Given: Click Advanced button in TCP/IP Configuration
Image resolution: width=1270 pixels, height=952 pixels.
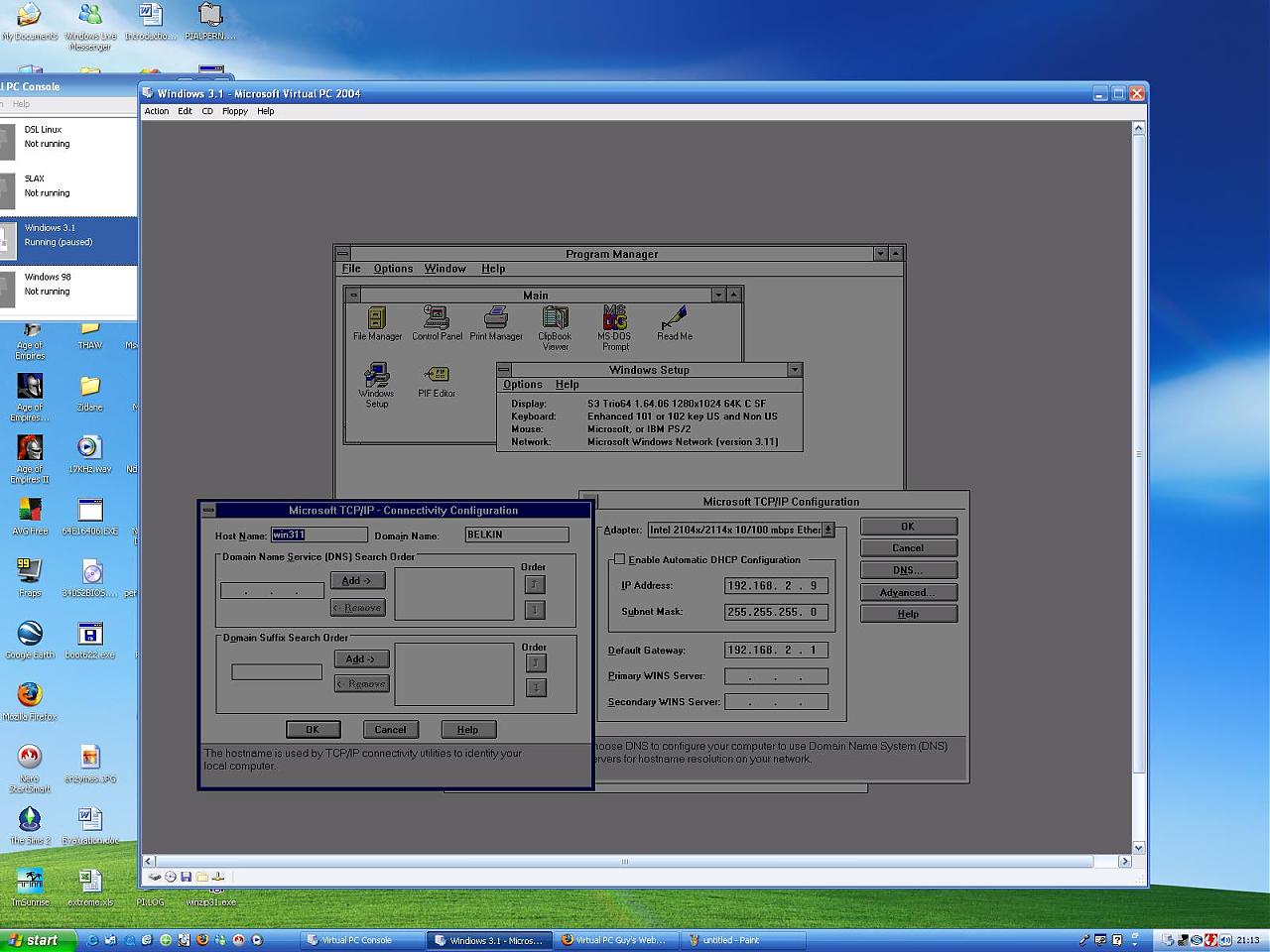Looking at the screenshot, I should tap(908, 592).
